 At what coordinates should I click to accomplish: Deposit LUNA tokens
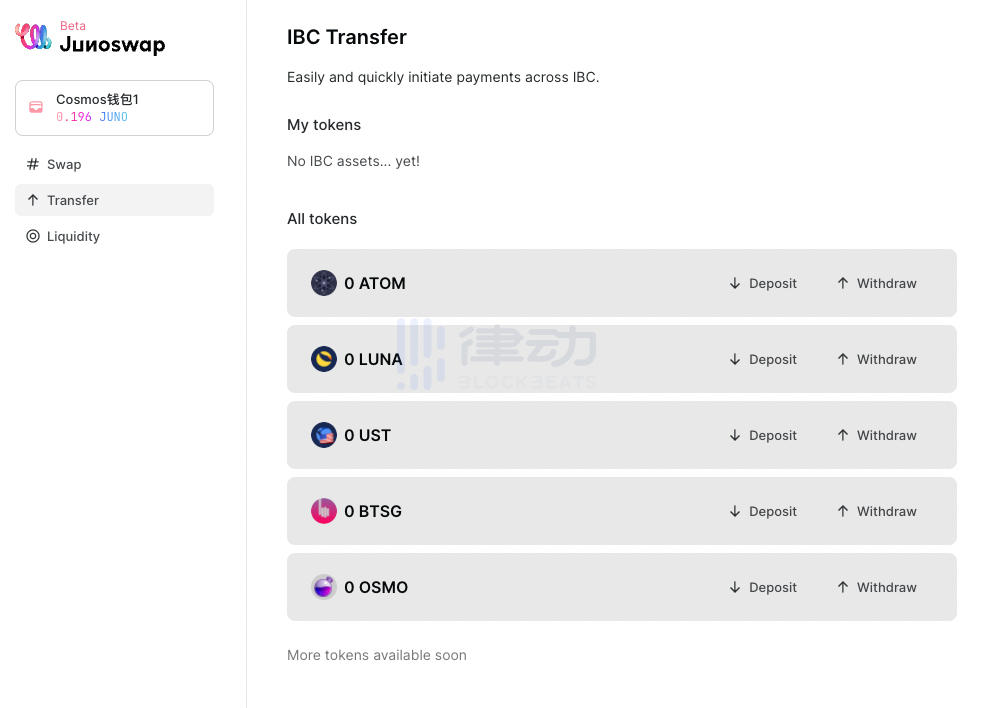(763, 359)
